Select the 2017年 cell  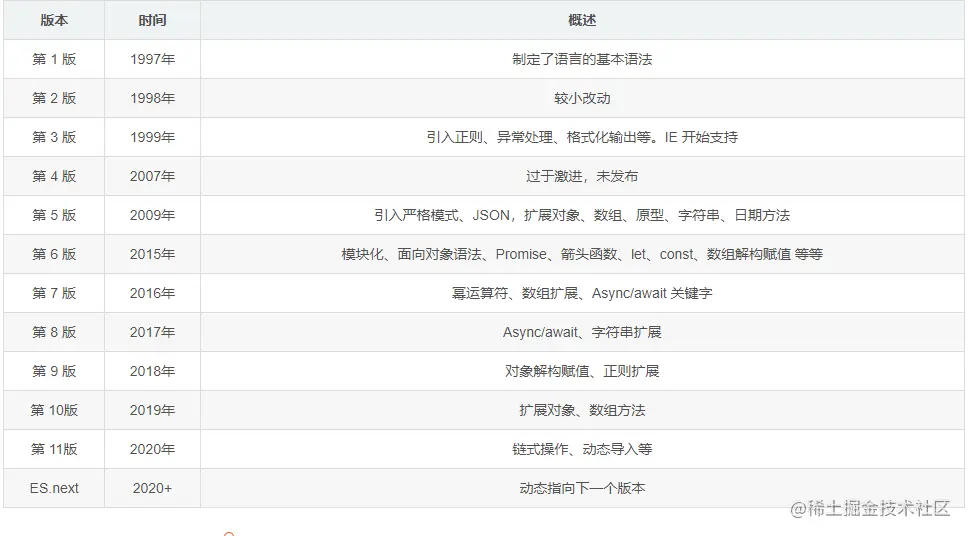coord(152,332)
